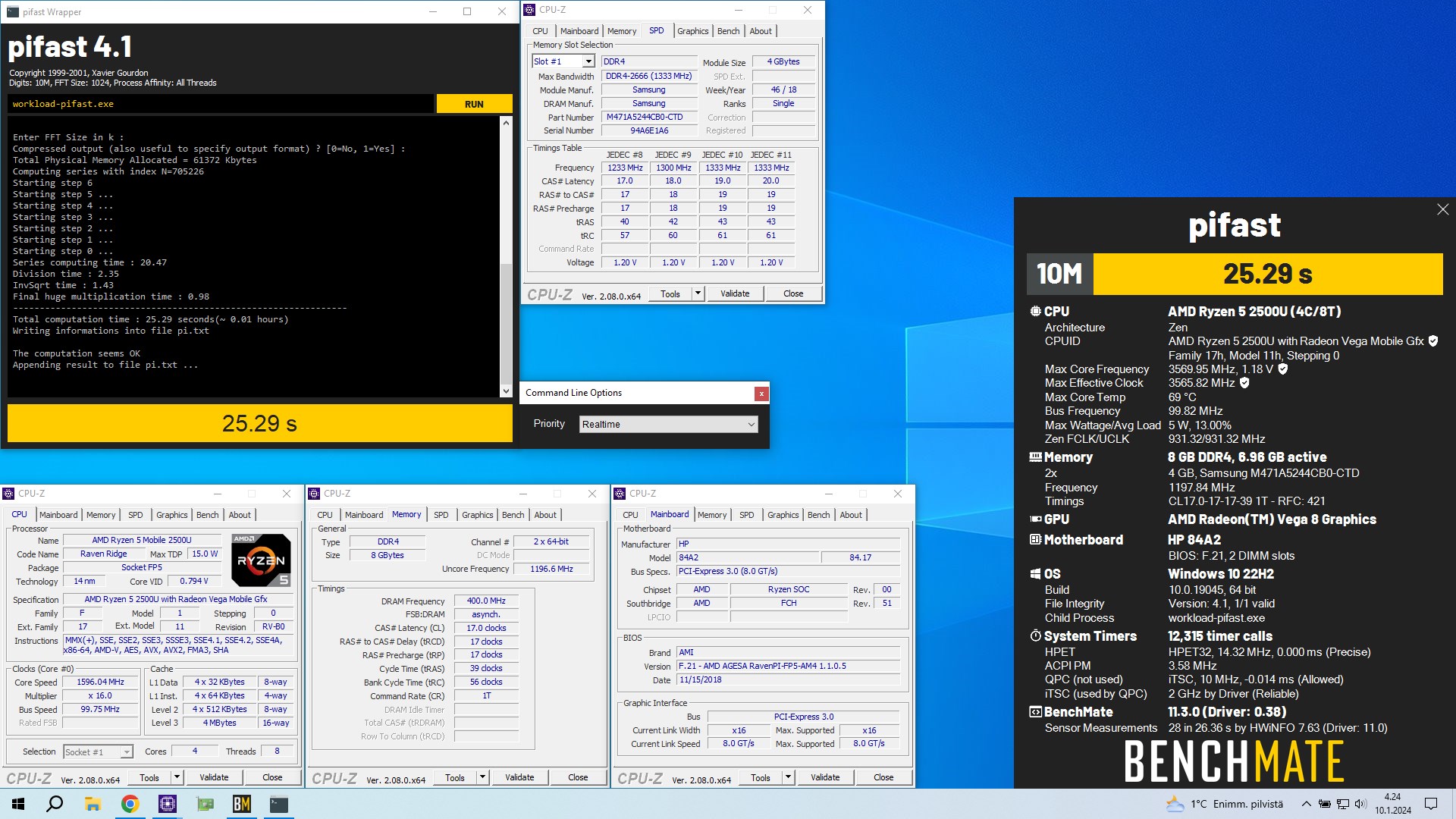Open File Explorer from the taskbar
The image size is (1456, 819).
[x=93, y=804]
